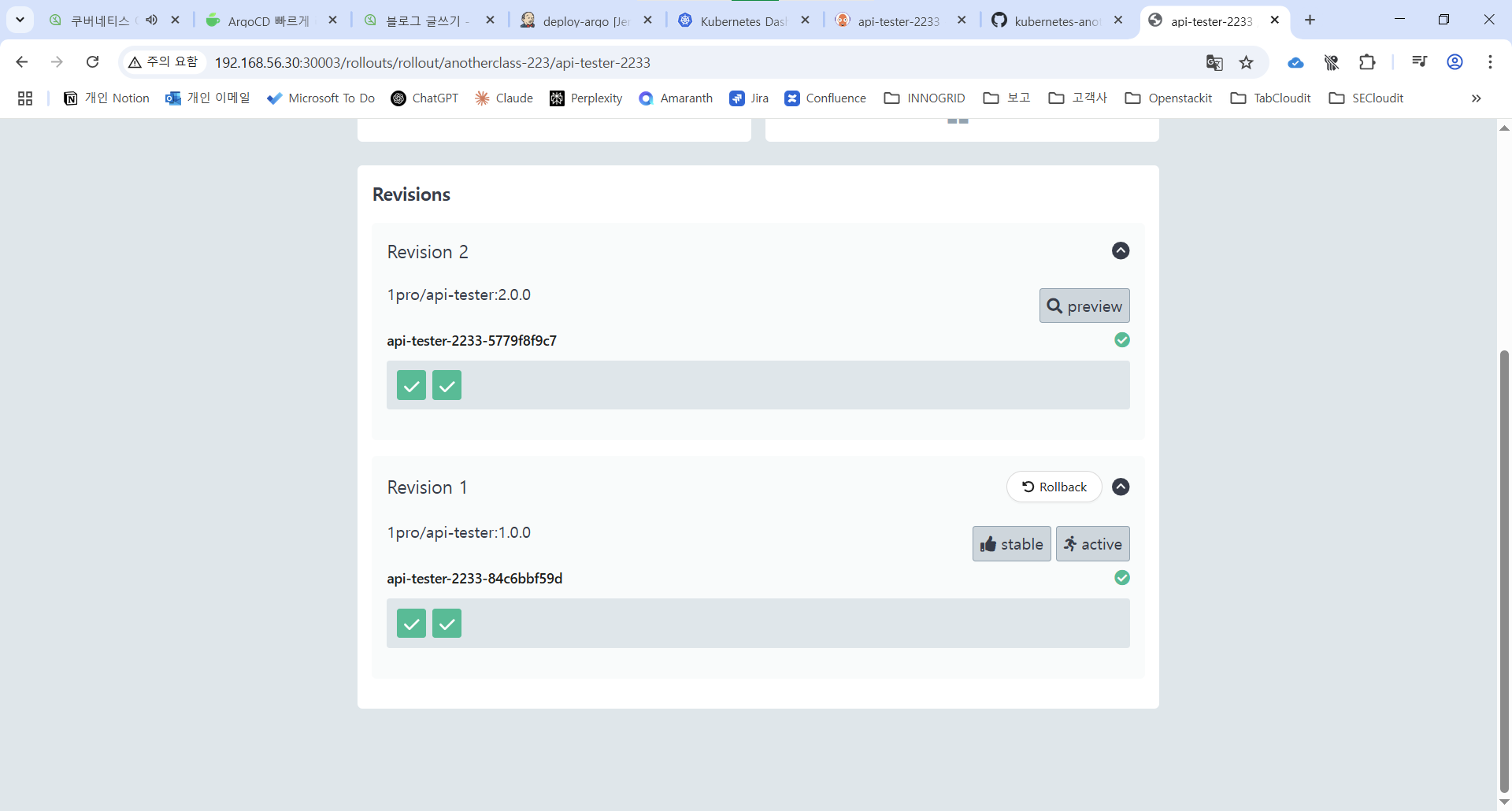Click image text 1pro/api-tester:2.0.0
The height and width of the screenshot is (811, 1512).
[x=459, y=294]
